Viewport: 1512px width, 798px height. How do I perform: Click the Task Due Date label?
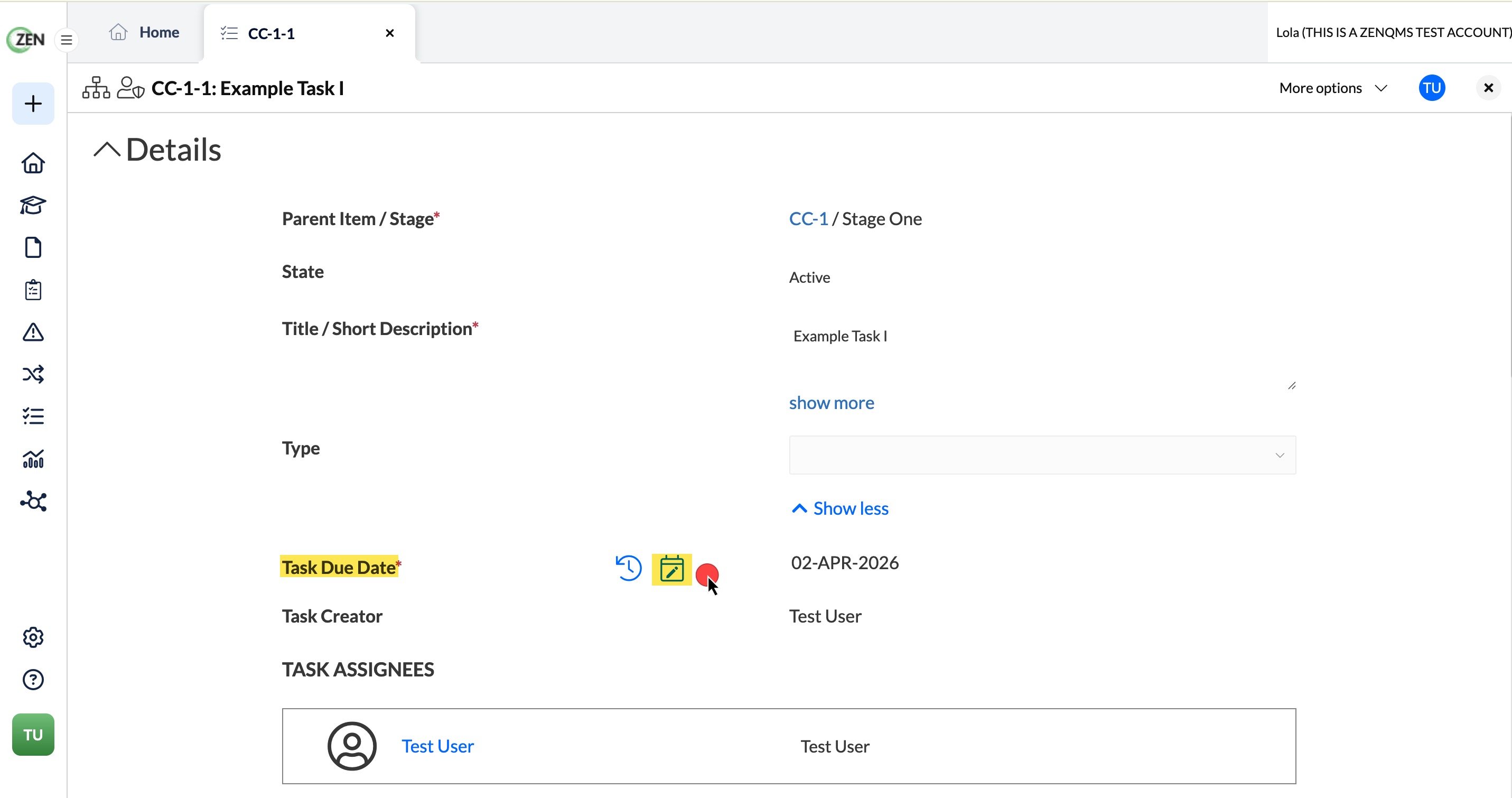click(339, 567)
